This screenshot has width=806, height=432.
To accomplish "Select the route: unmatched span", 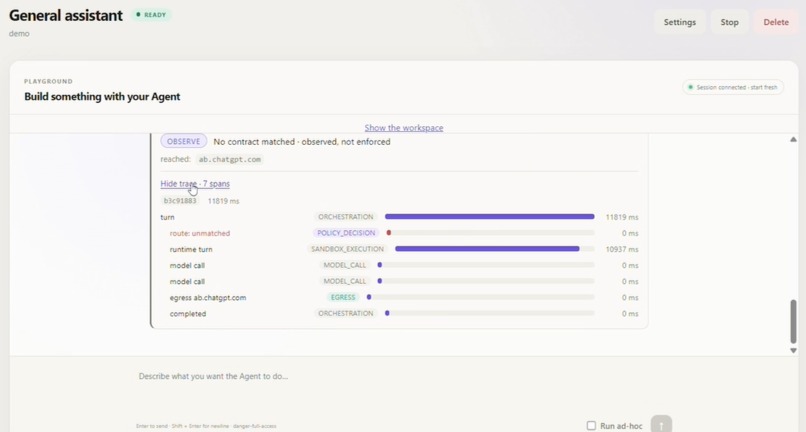I will [x=199, y=233].
